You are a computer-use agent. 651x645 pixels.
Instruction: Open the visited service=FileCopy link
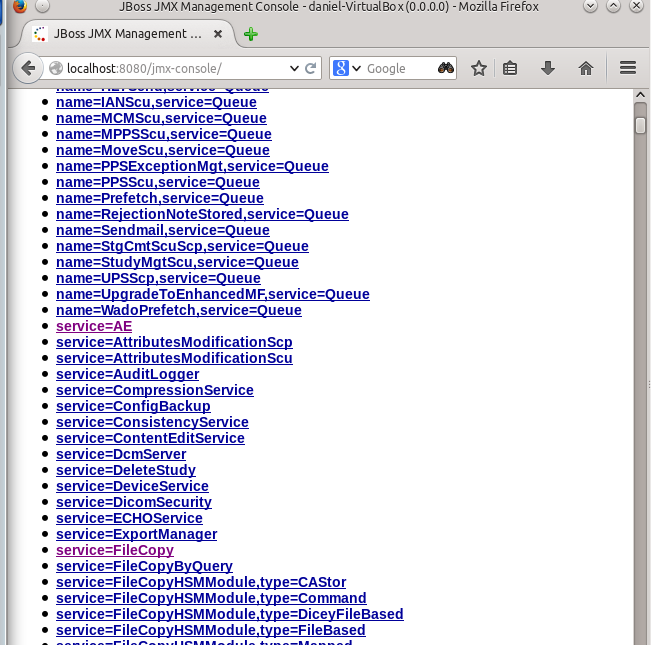click(x=115, y=550)
